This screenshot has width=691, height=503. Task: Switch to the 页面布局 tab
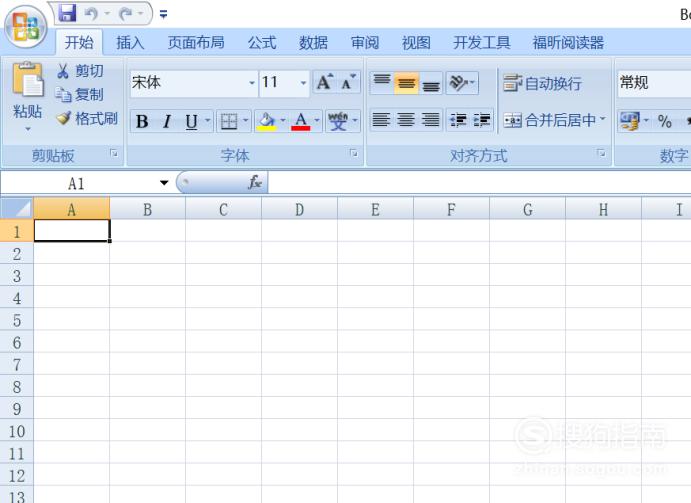coord(196,43)
